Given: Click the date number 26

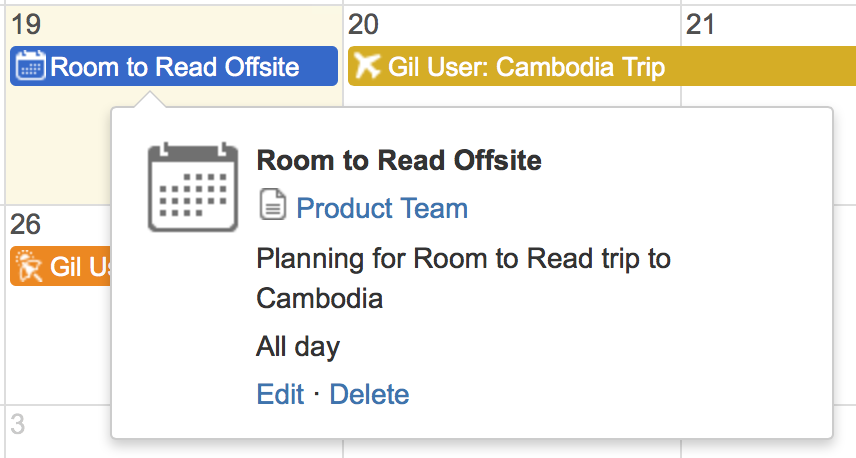Looking at the screenshot, I should pos(26,223).
